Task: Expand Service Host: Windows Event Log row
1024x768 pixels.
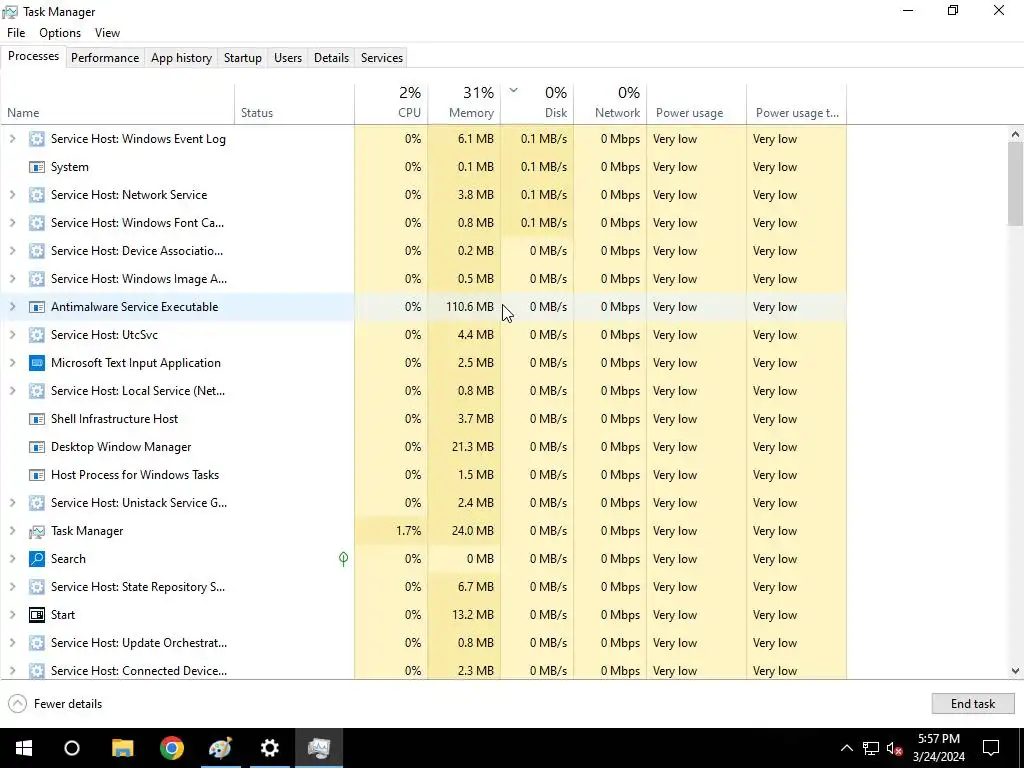Action: (x=12, y=138)
